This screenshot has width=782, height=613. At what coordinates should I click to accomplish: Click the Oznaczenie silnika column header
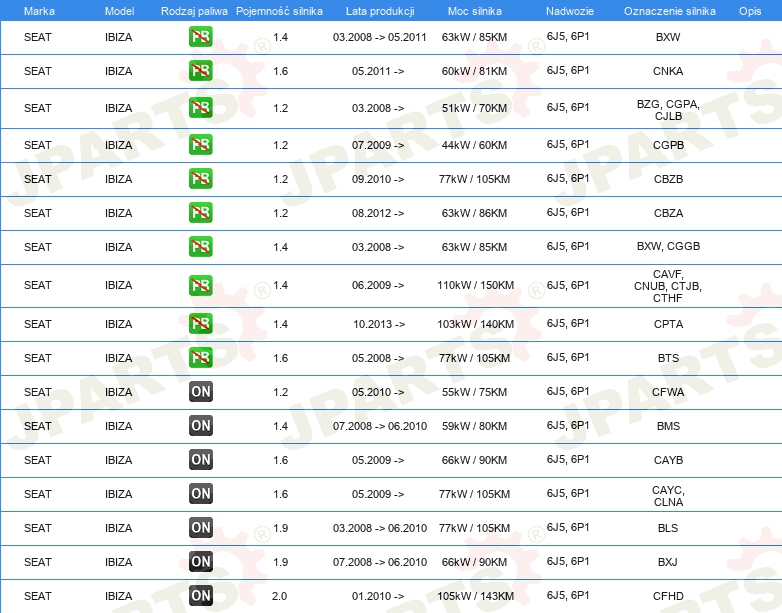pyautogui.click(x=670, y=11)
